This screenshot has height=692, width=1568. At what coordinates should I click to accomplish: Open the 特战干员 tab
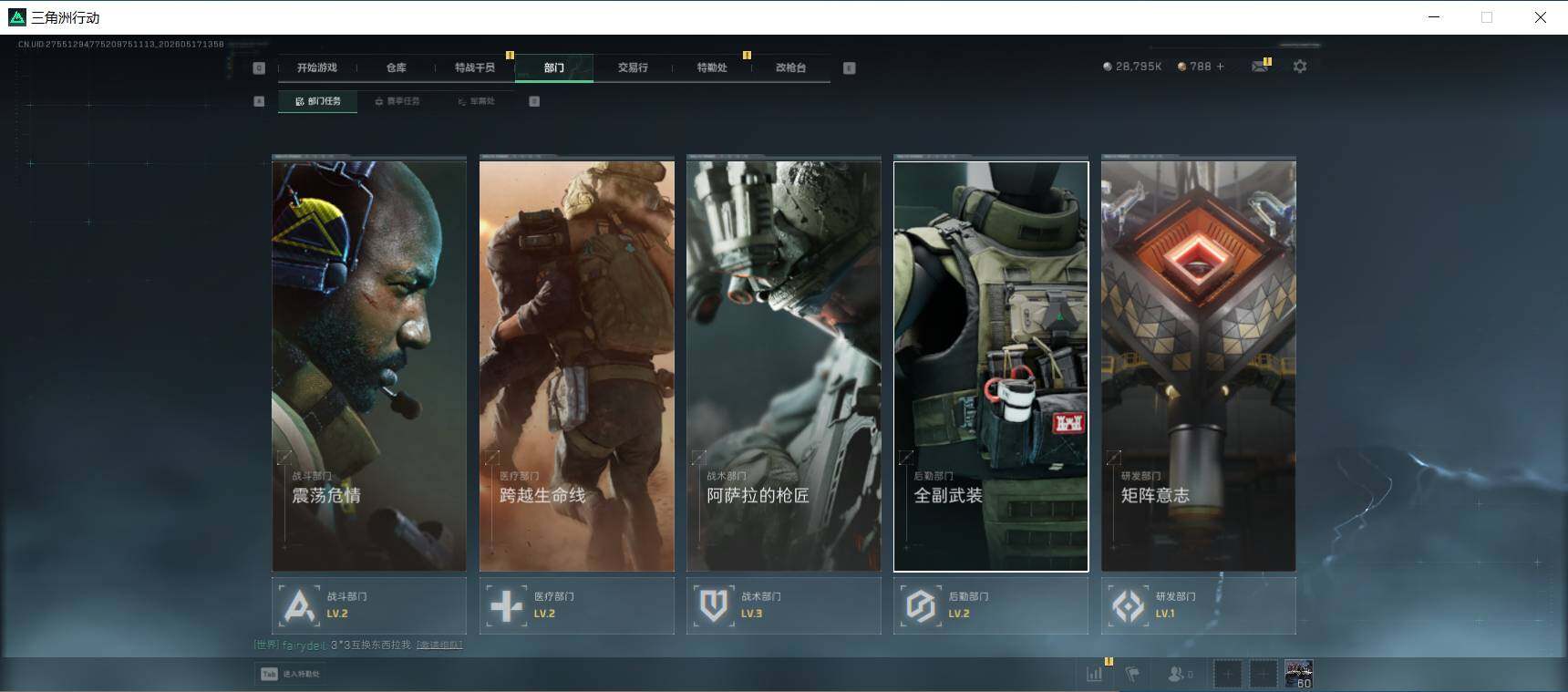[474, 67]
